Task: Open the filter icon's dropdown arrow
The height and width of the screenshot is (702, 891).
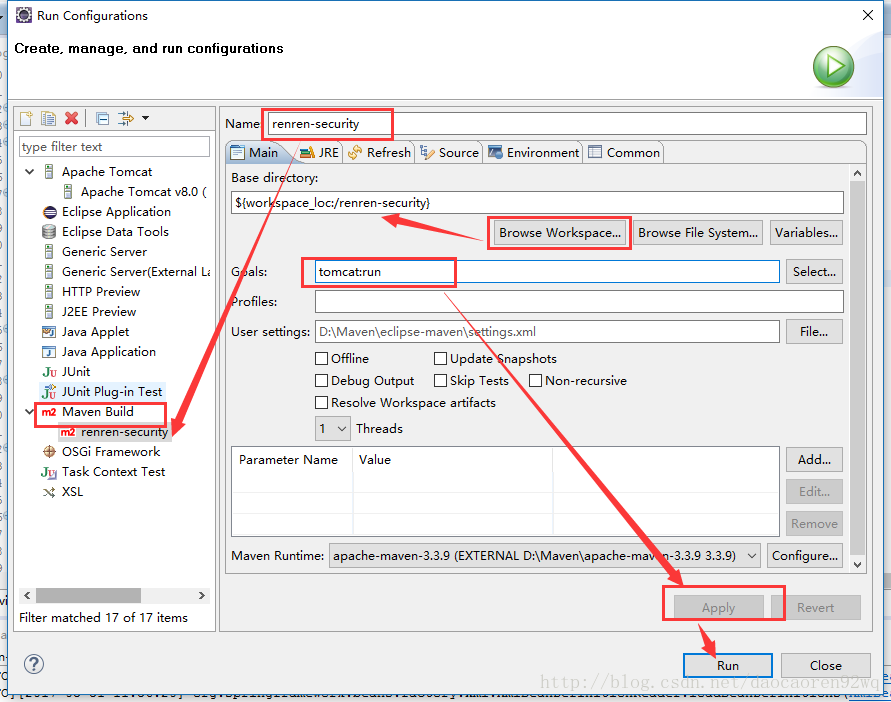Action: tap(145, 118)
